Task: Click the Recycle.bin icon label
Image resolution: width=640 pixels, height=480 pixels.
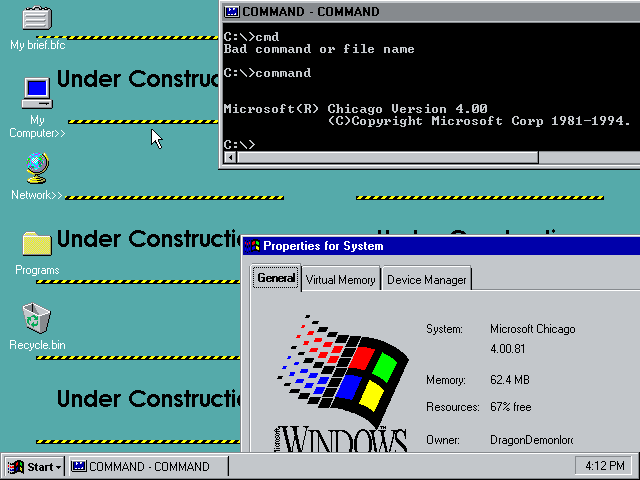Action: [37, 345]
